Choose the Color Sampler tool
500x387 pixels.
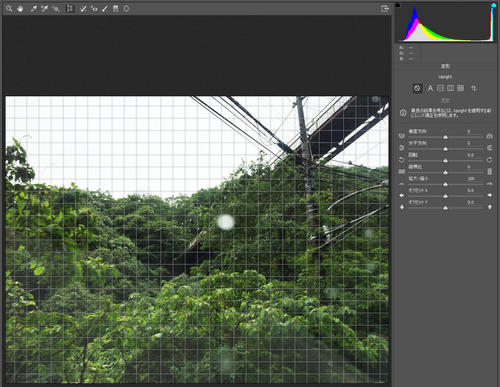point(45,9)
